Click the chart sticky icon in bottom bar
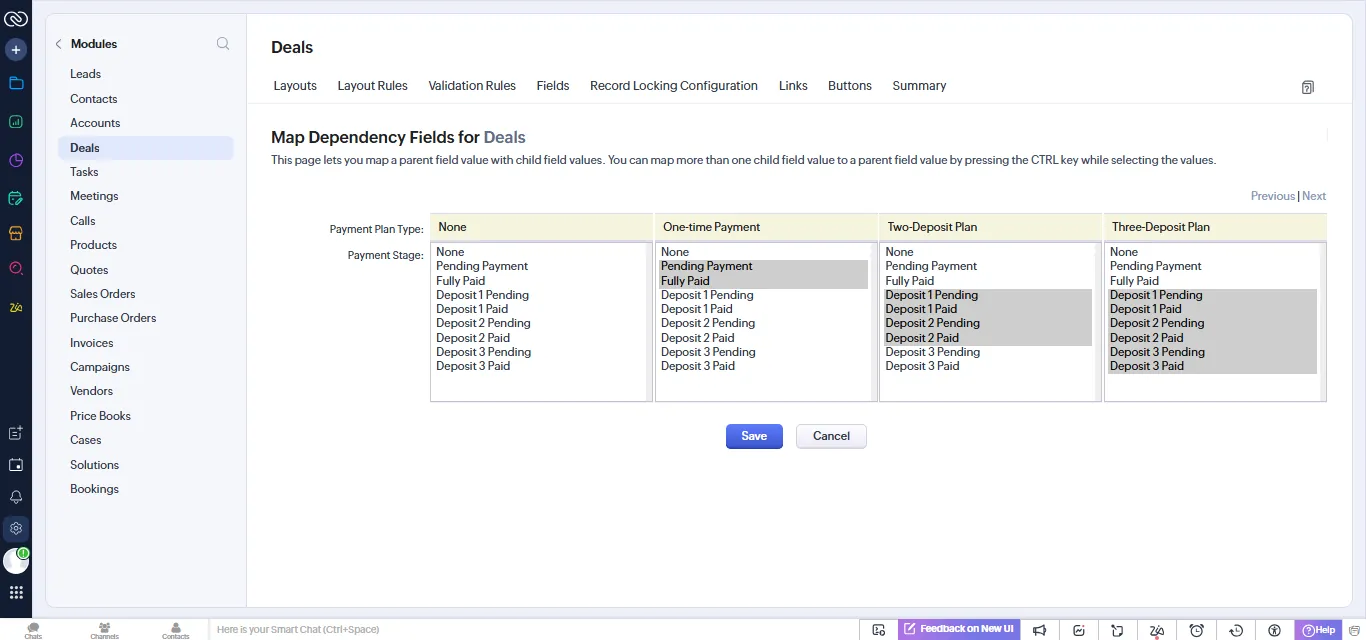This screenshot has width=1366, height=640. [1079, 630]
